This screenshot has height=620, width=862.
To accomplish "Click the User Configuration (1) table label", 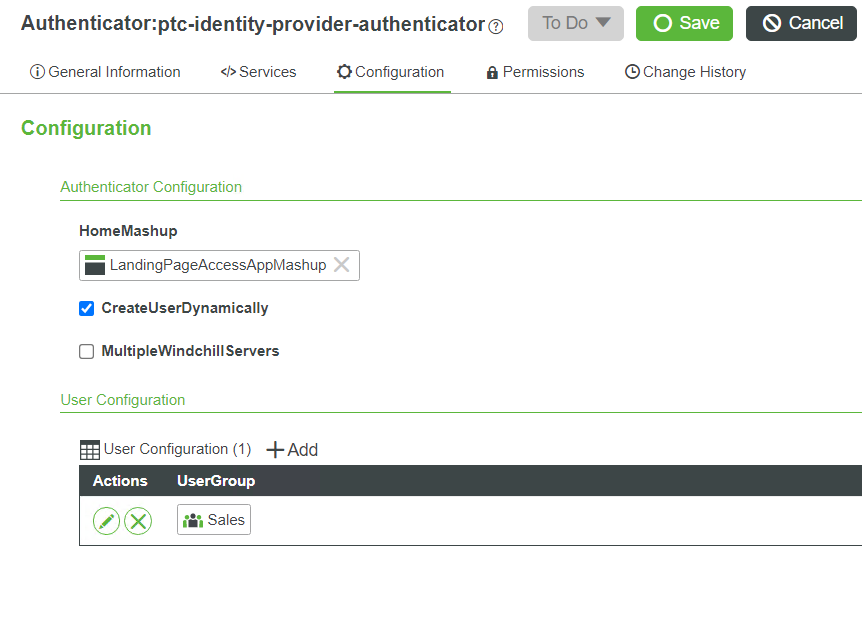I will click(x=177, y=449).
